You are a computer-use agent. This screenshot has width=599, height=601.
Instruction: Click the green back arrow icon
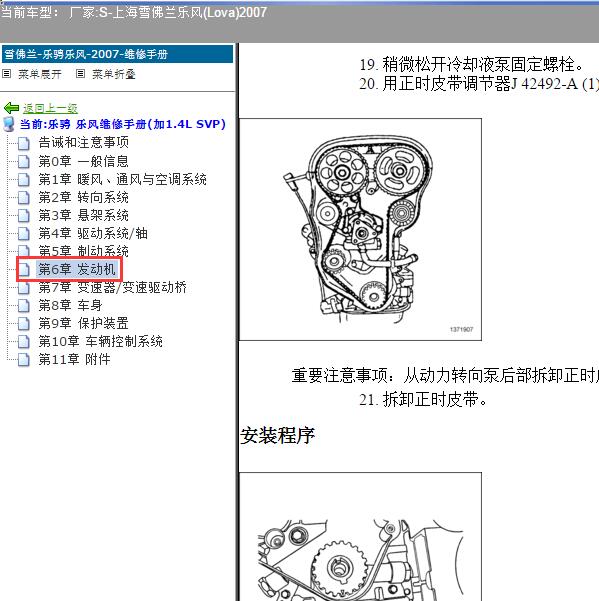click(11, 108)
